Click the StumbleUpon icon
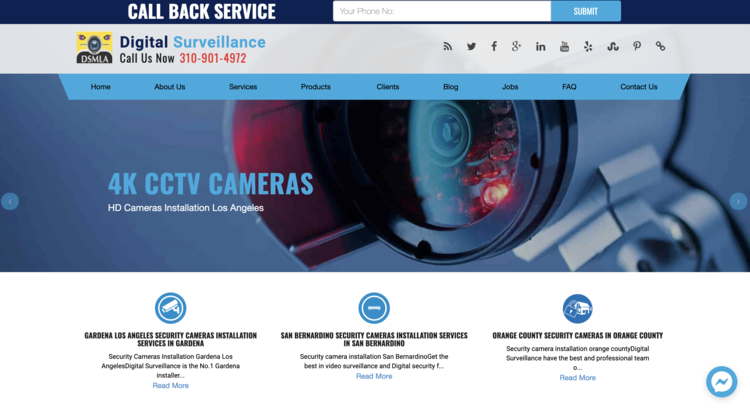This screenshot has height=410, width=750. 612,46
